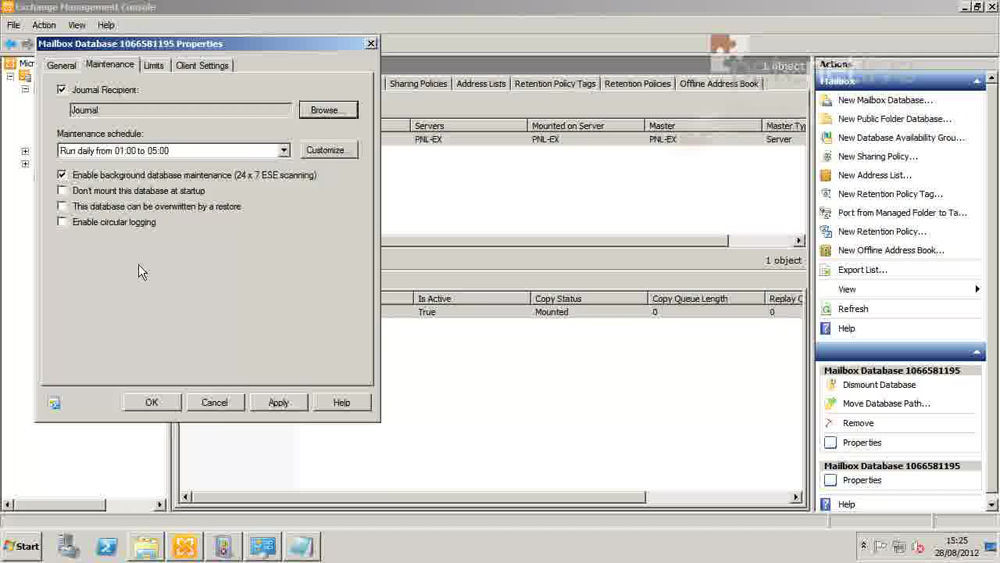Click the New Database Availability Group icon

point(826,138)
